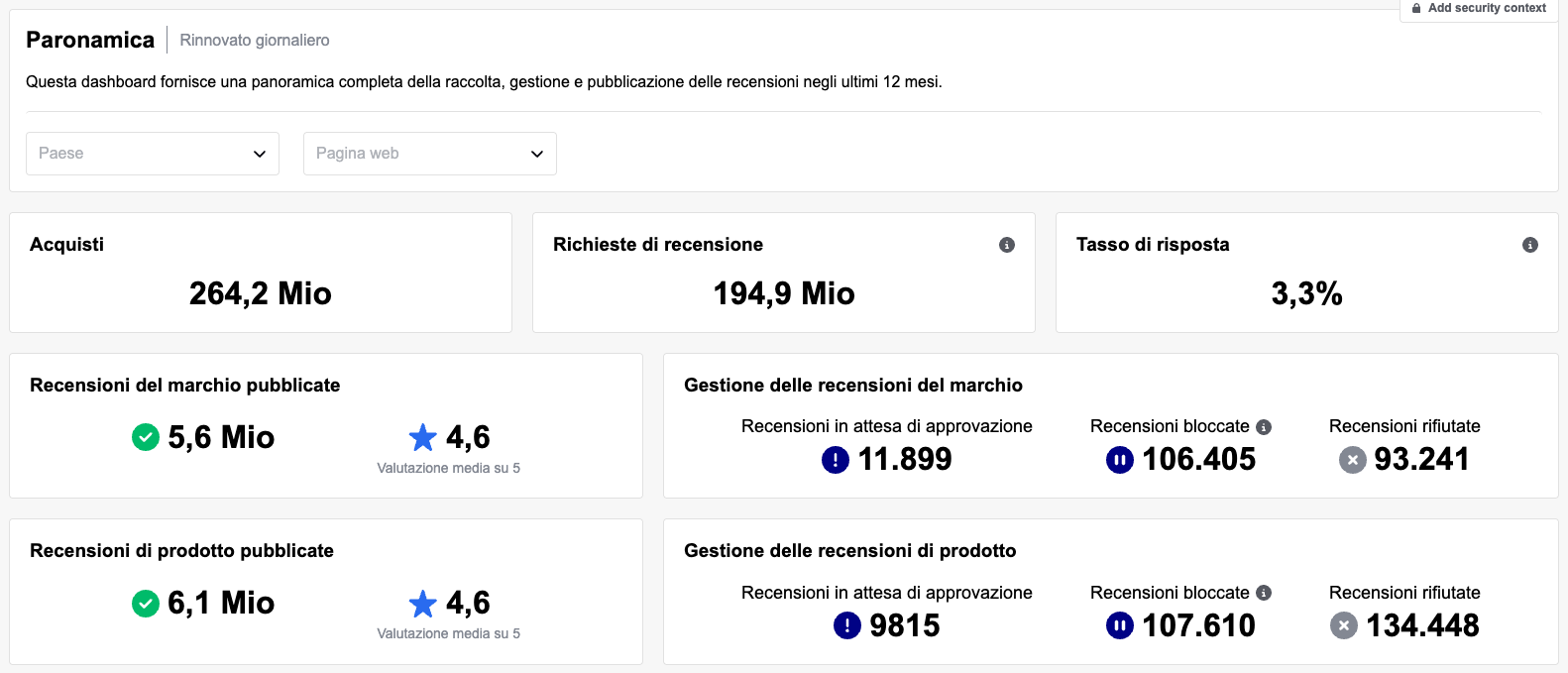Click the 93.241 rejected reviews count
Viewport: 1568px width, 673px height.
(x=1421, y=460)
